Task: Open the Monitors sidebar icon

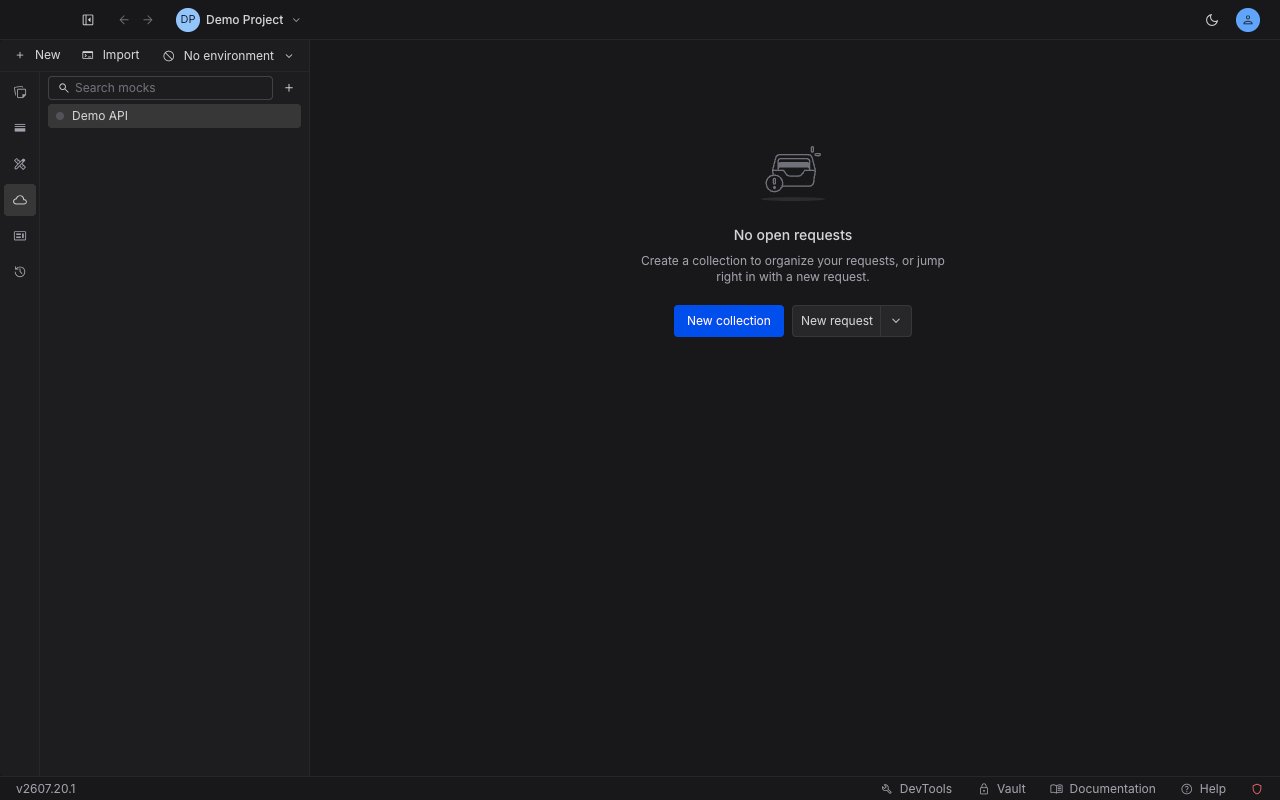Action: tap(20, 236)
